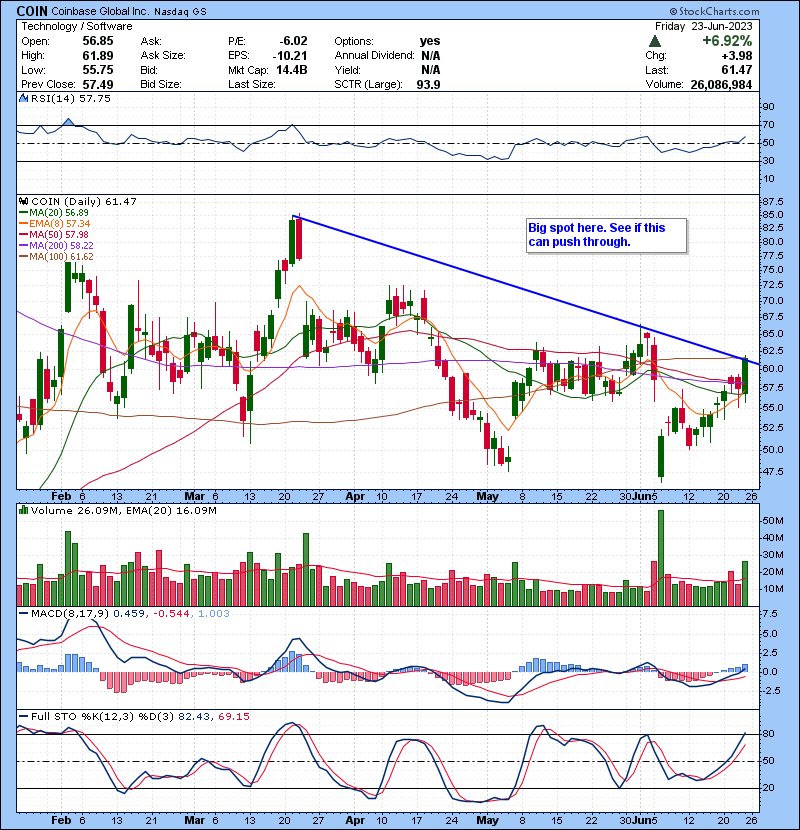Click the MACD histogram value 1.003

tap(213, 614)
